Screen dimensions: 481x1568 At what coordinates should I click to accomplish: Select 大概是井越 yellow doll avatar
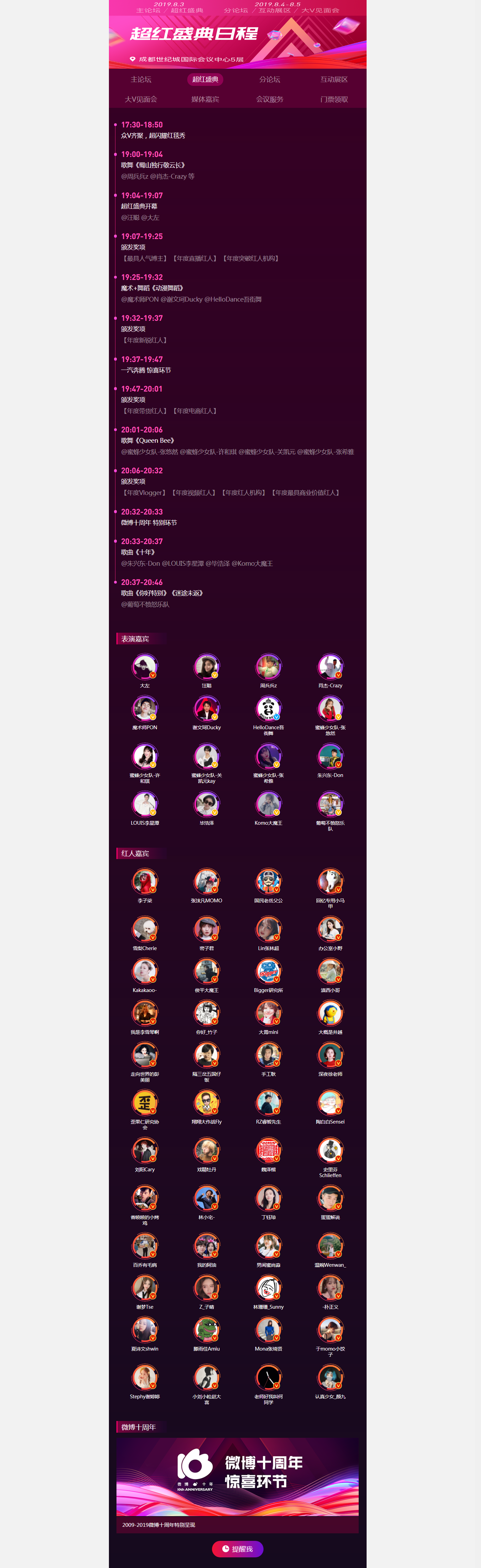pos(331,1014)
